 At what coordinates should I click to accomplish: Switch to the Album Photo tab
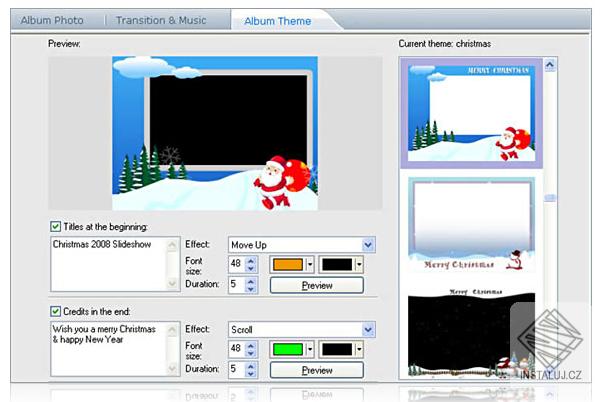coord(52,20)
